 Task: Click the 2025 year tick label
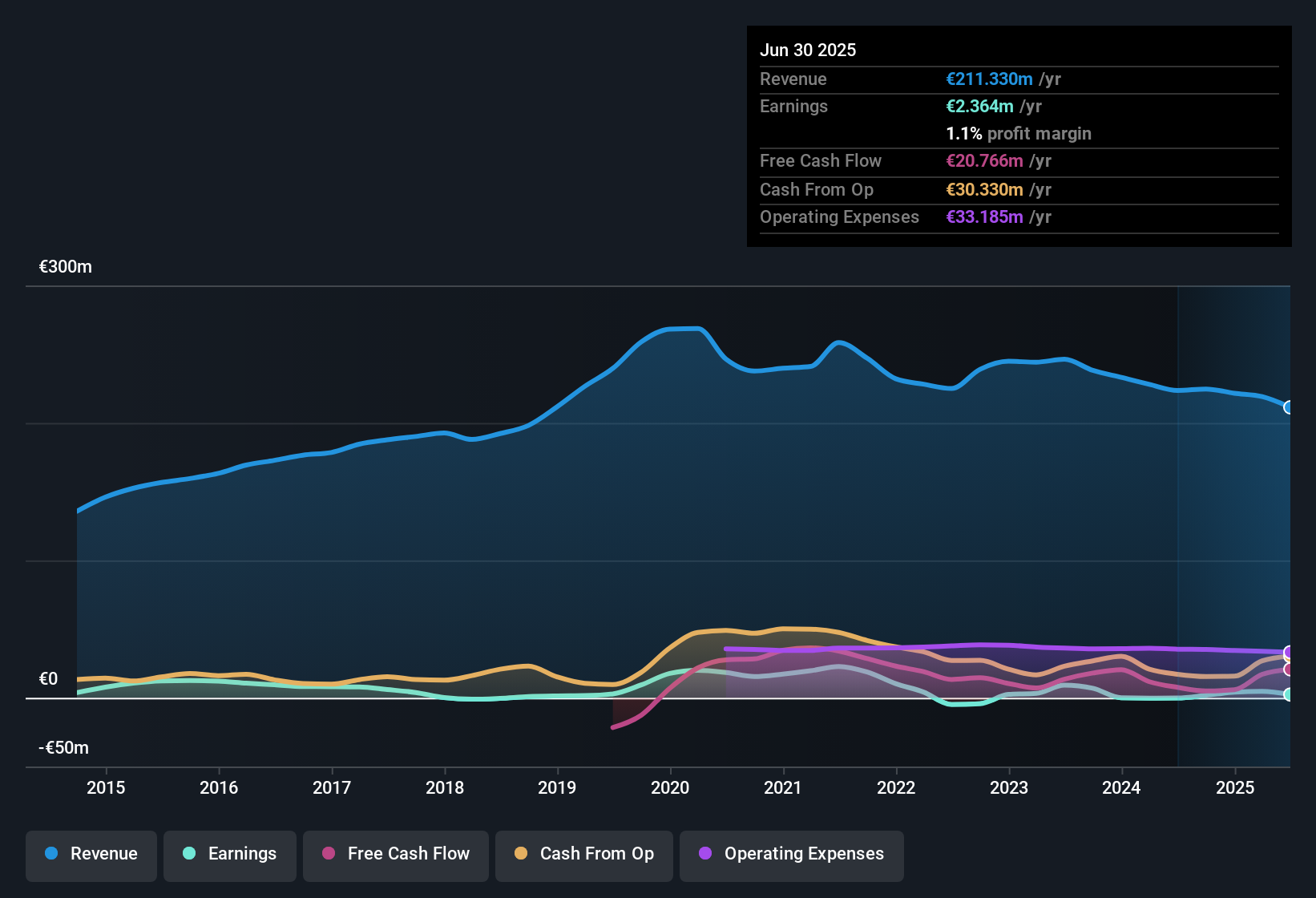[1235, 787]
